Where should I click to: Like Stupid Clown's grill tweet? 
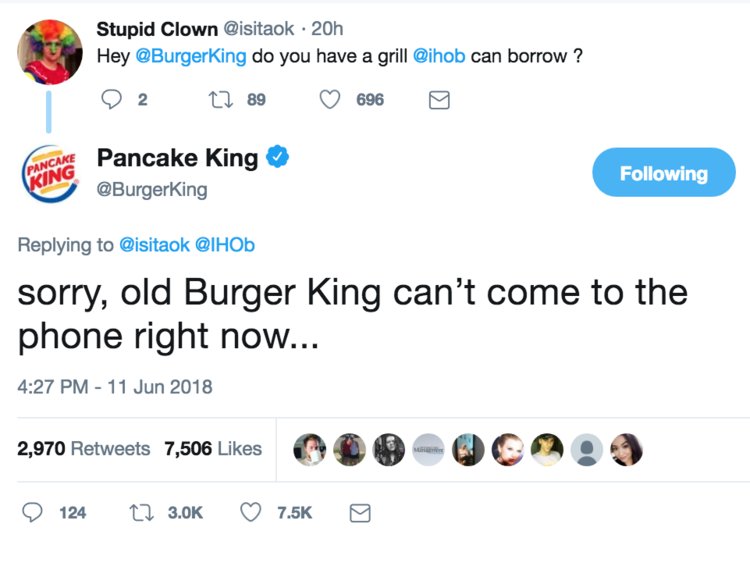tap(331, 100)
